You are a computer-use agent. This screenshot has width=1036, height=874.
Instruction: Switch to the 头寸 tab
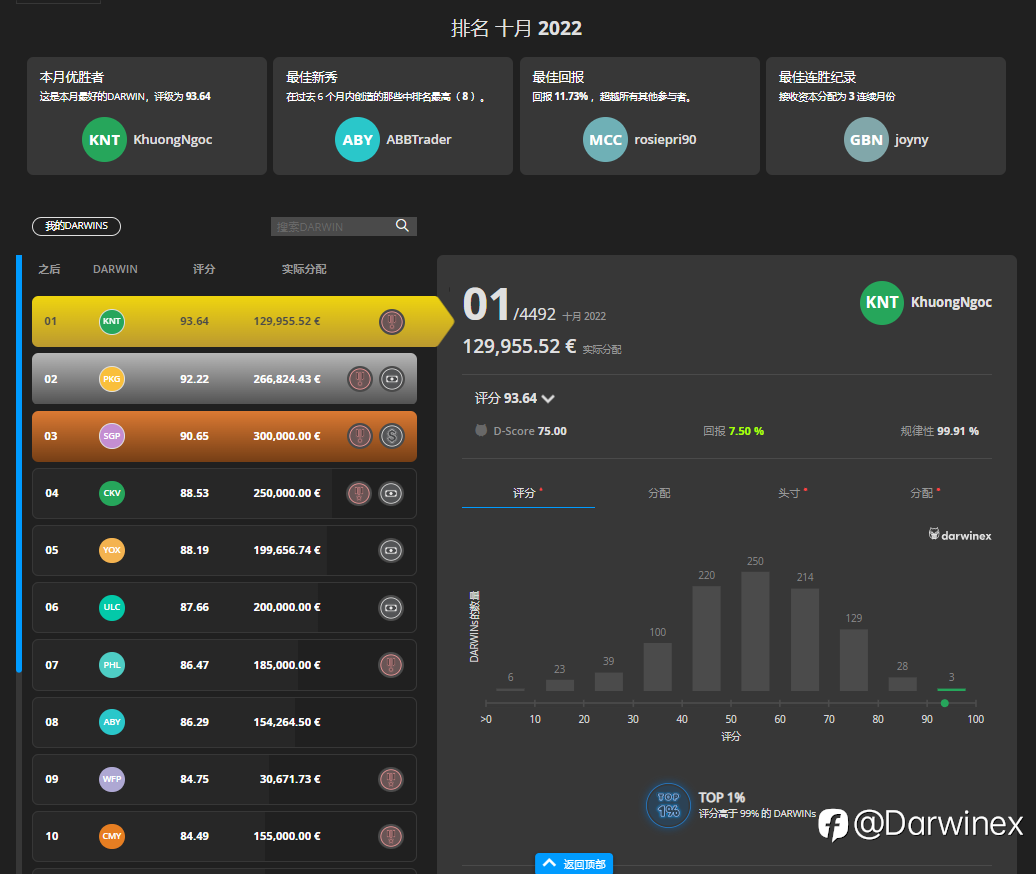pos(792,493)
